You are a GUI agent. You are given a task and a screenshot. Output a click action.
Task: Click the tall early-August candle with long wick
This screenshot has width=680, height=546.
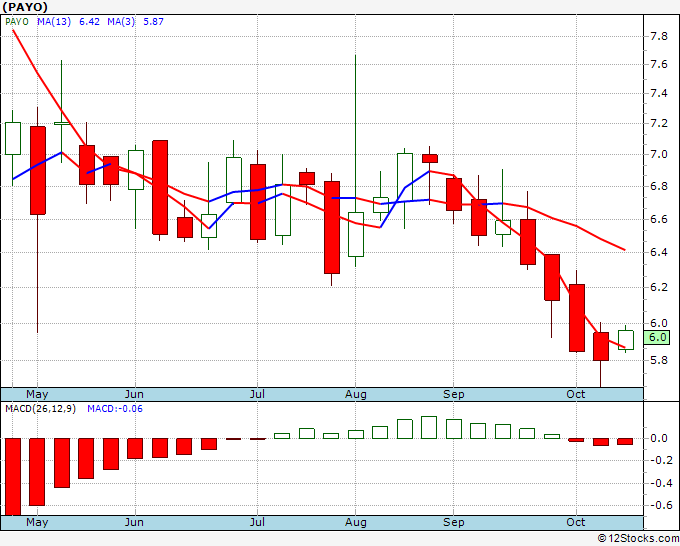click(356, 234)
